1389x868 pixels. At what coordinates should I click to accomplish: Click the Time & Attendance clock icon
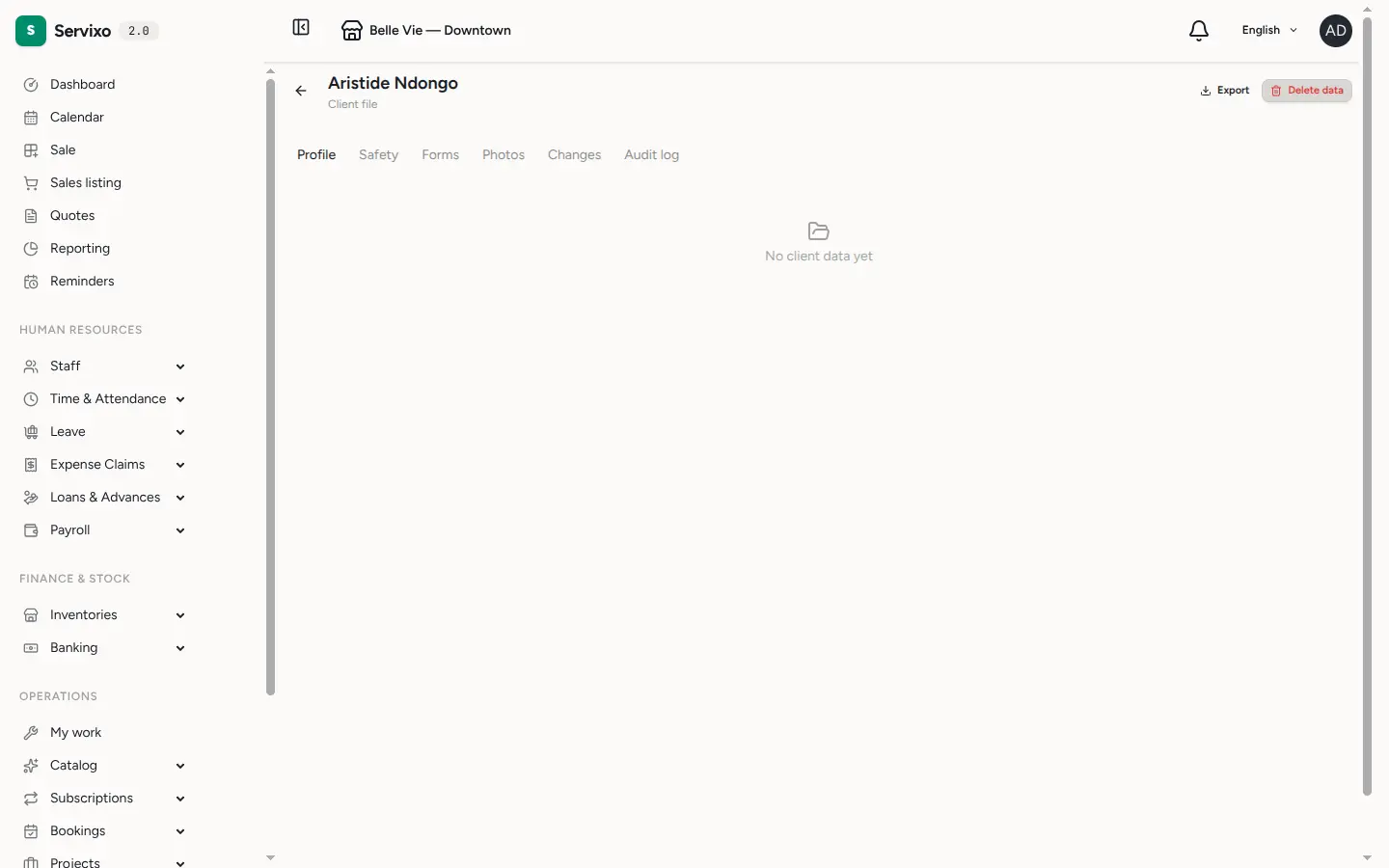[31, 399]
